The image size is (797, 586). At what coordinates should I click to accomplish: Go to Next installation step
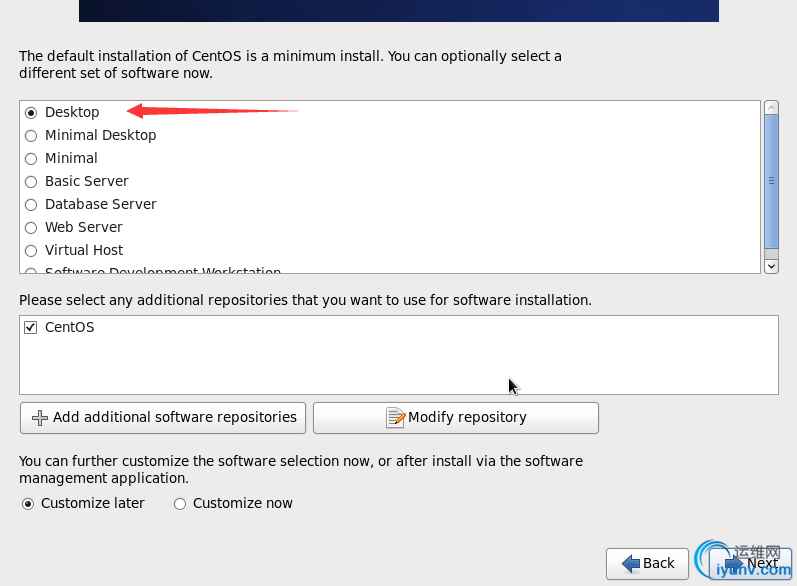[751, 564]
